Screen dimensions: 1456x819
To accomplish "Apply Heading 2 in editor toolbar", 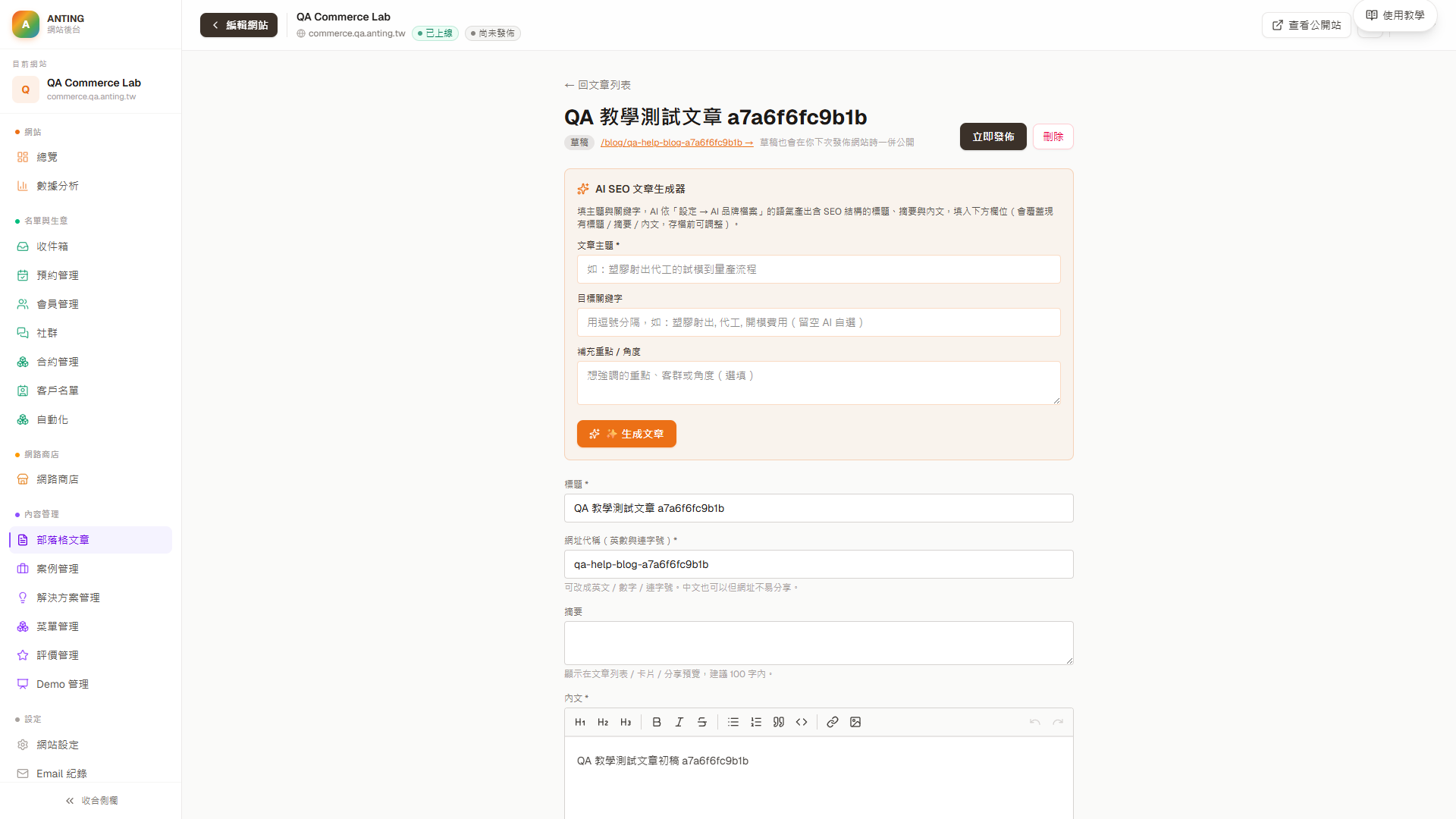I will coord(603,722).
